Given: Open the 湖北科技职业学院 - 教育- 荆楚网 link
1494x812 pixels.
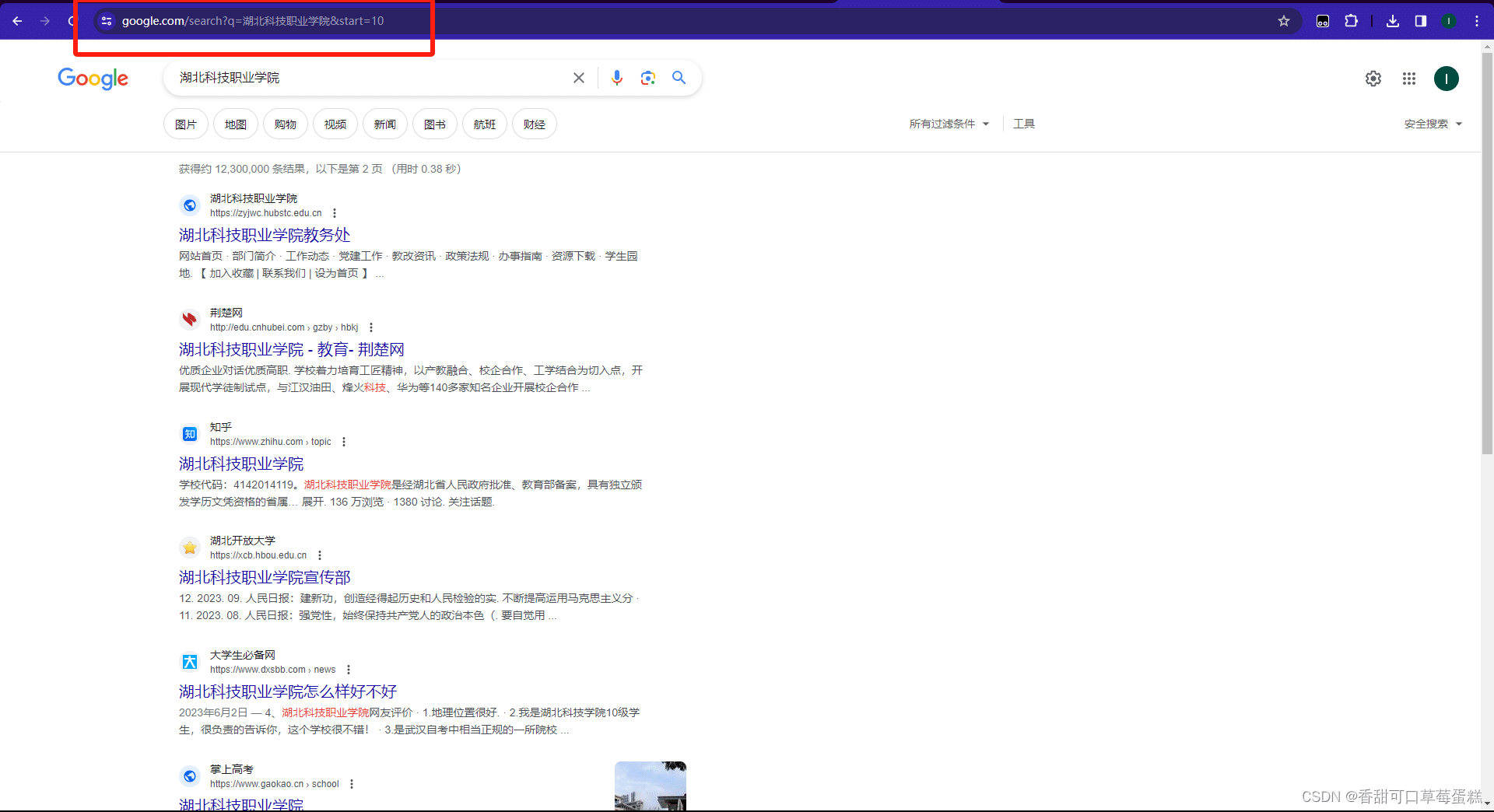Looking at the screenshot, I should click(292, 349).
